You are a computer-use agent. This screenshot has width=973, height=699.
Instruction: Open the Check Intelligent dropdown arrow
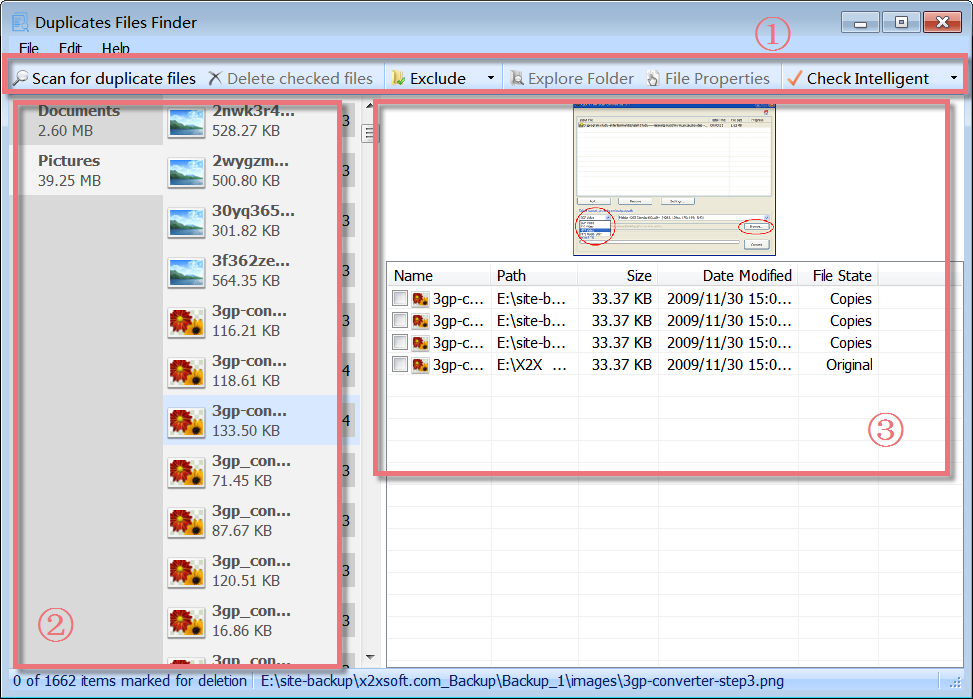[955, 77]
